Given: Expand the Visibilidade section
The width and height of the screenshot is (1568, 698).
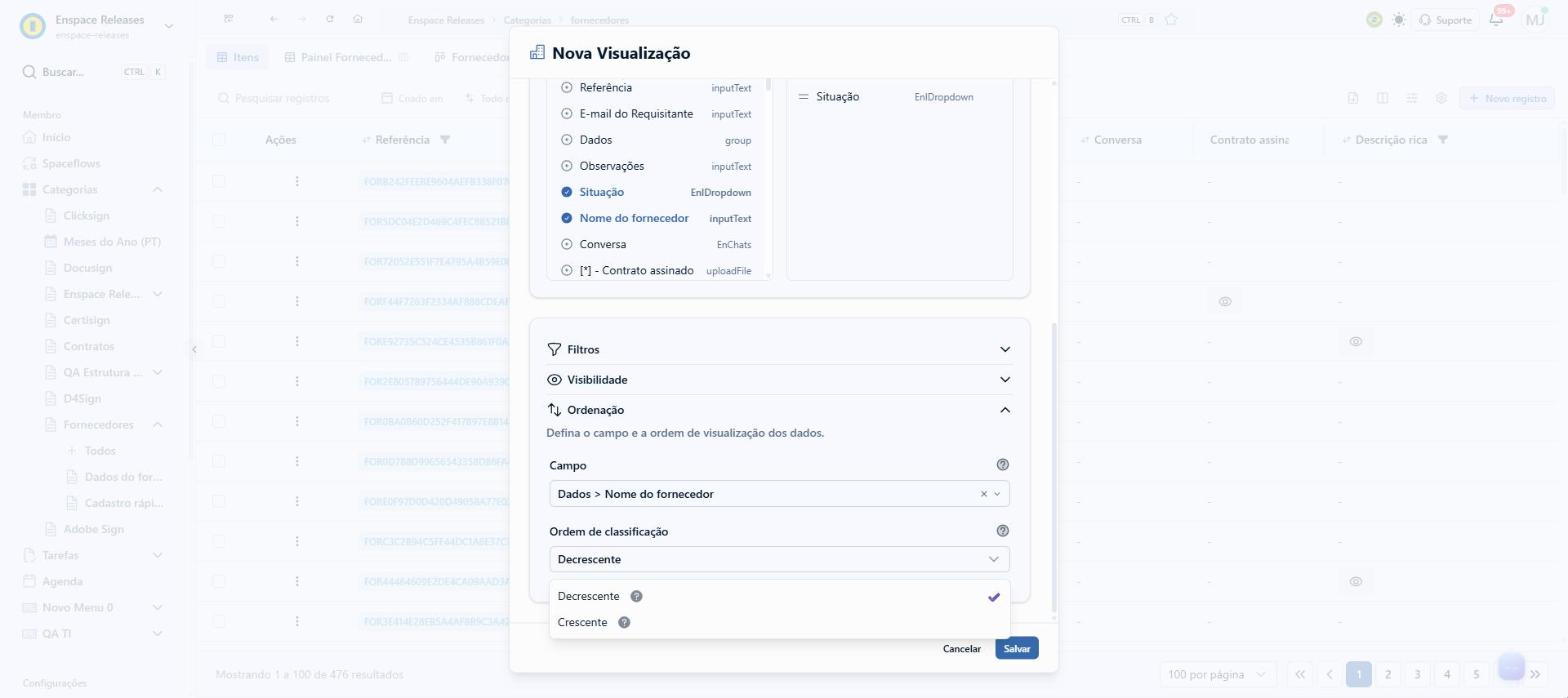Looking at the screenshot, I should click(779, 379).
